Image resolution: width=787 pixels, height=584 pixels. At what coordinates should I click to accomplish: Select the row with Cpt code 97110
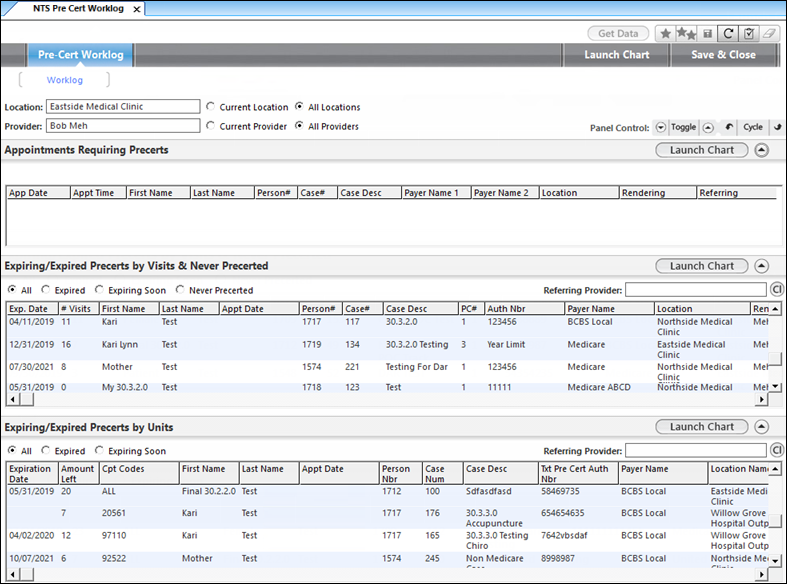387,540
